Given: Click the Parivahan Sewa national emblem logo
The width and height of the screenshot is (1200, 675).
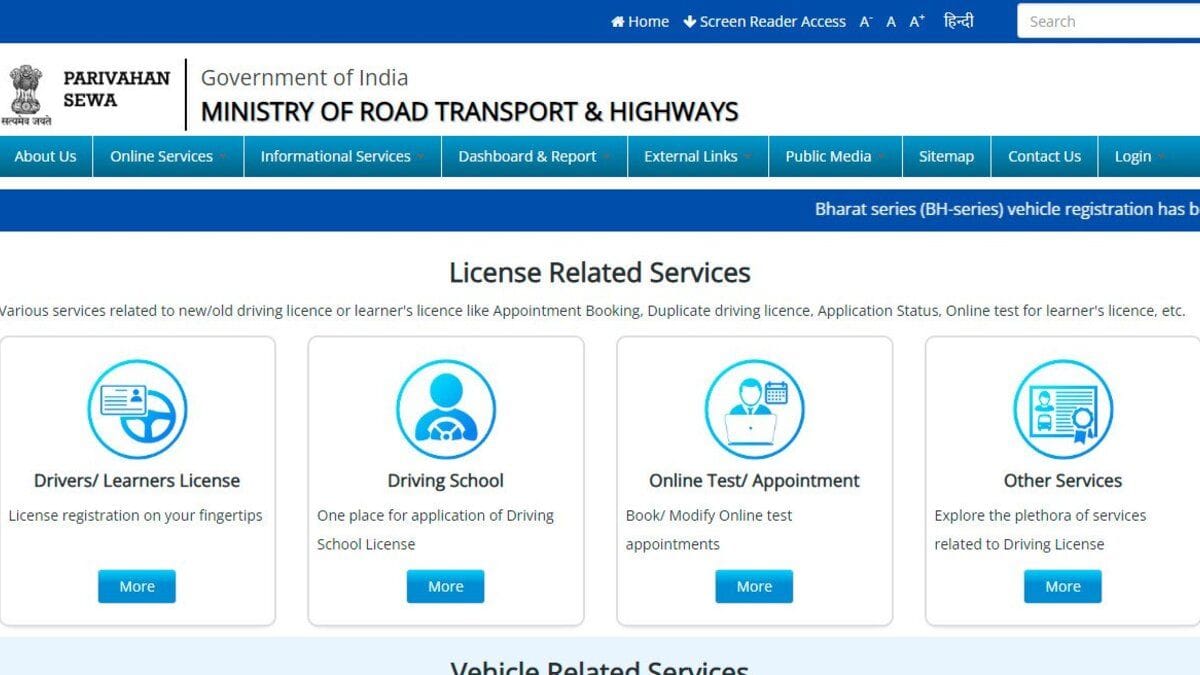Looking at the screenshot, I should 26,95.
